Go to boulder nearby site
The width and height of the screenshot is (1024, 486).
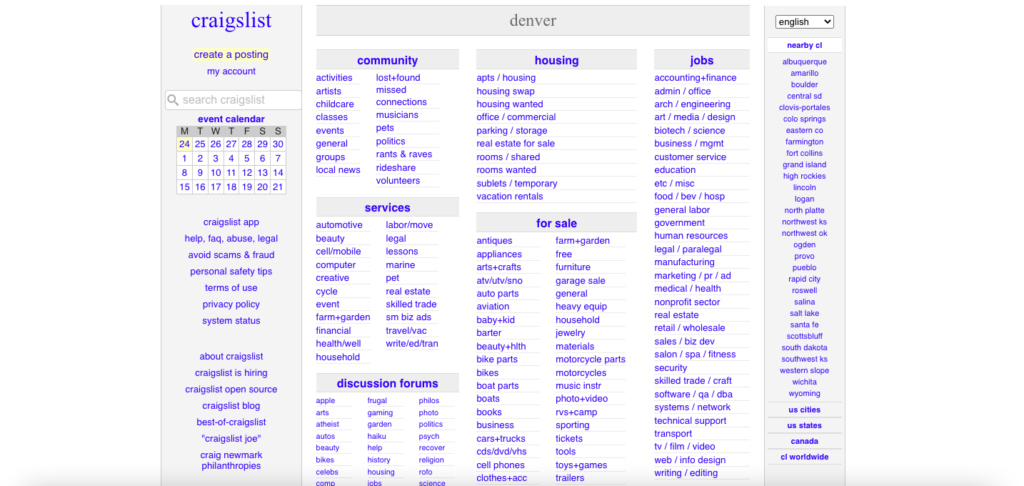click(x=804, y=85)
